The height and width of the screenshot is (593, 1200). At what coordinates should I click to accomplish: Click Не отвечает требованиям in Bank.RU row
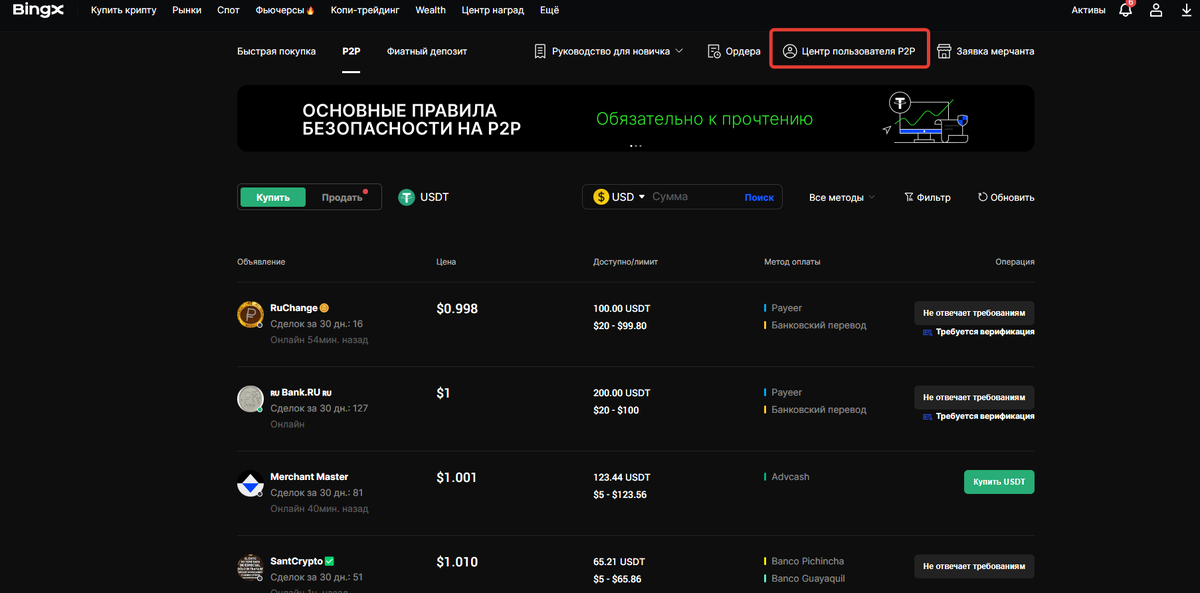point(974,397)
